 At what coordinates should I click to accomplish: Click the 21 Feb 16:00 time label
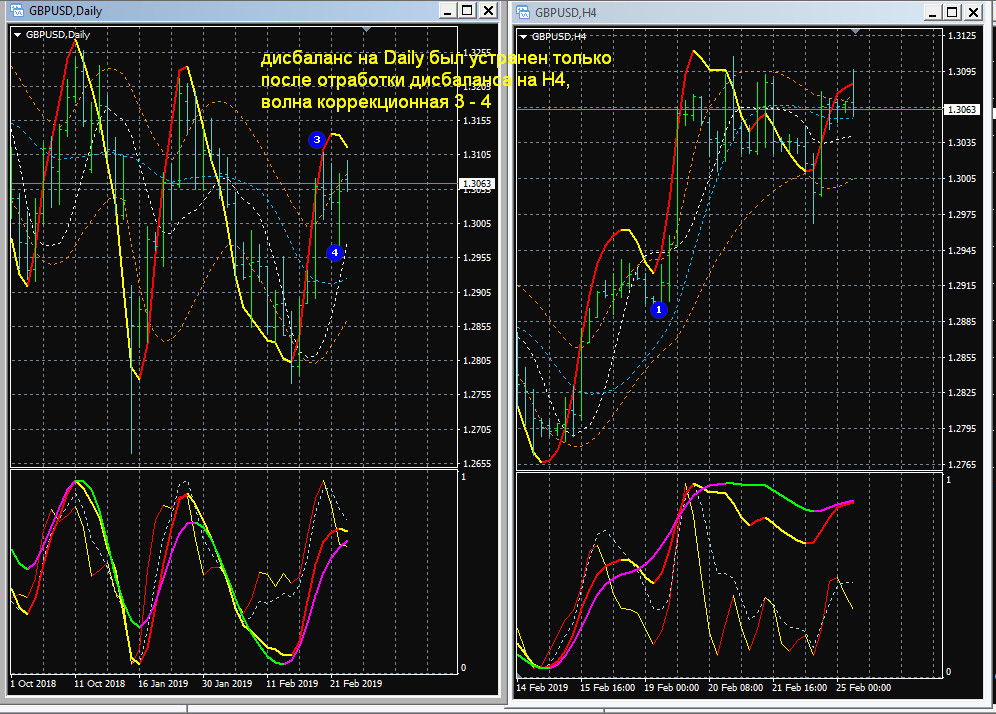click(799, 687)
